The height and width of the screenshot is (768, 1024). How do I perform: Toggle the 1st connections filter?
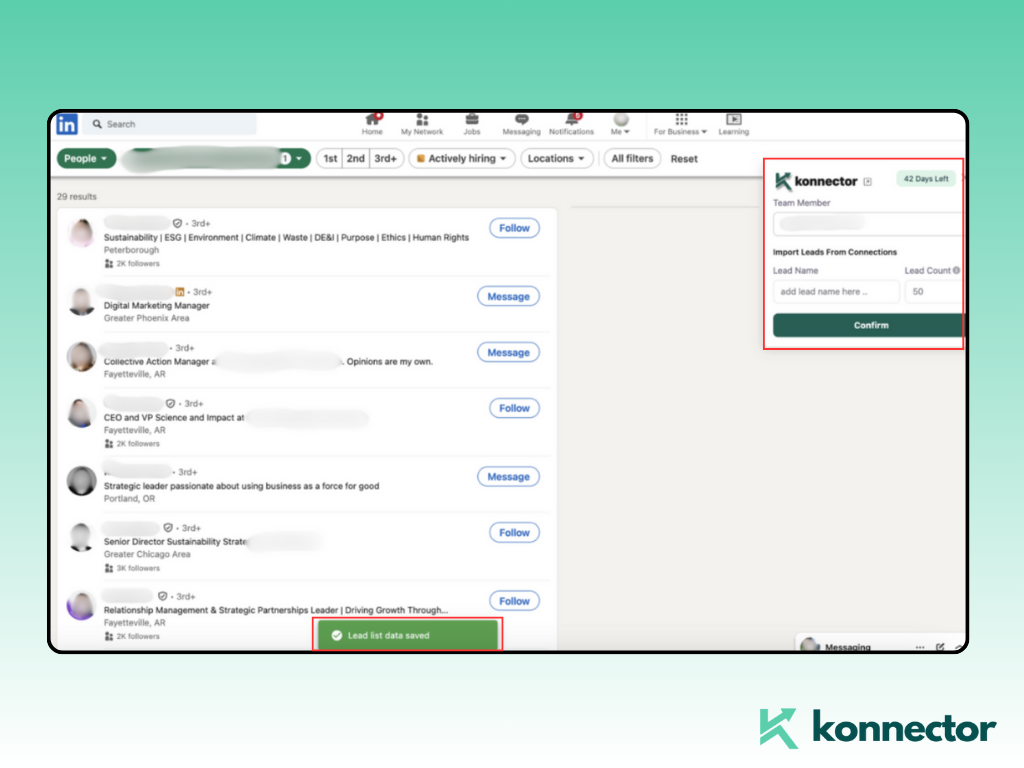coord(330,159)
